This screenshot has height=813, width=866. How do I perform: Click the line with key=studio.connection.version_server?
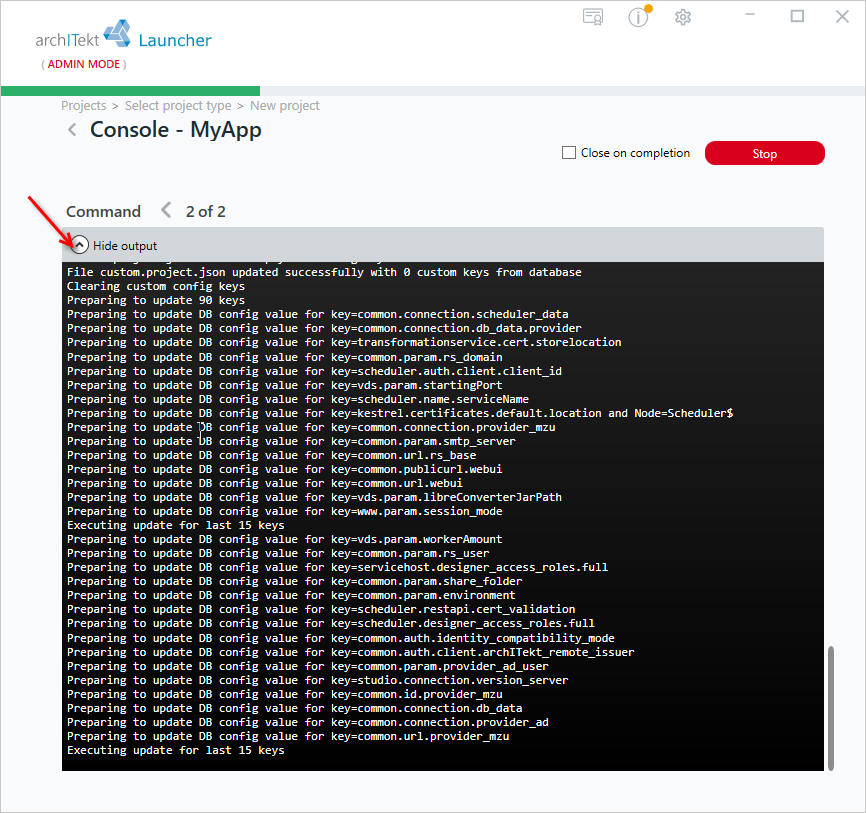[318, 680]
